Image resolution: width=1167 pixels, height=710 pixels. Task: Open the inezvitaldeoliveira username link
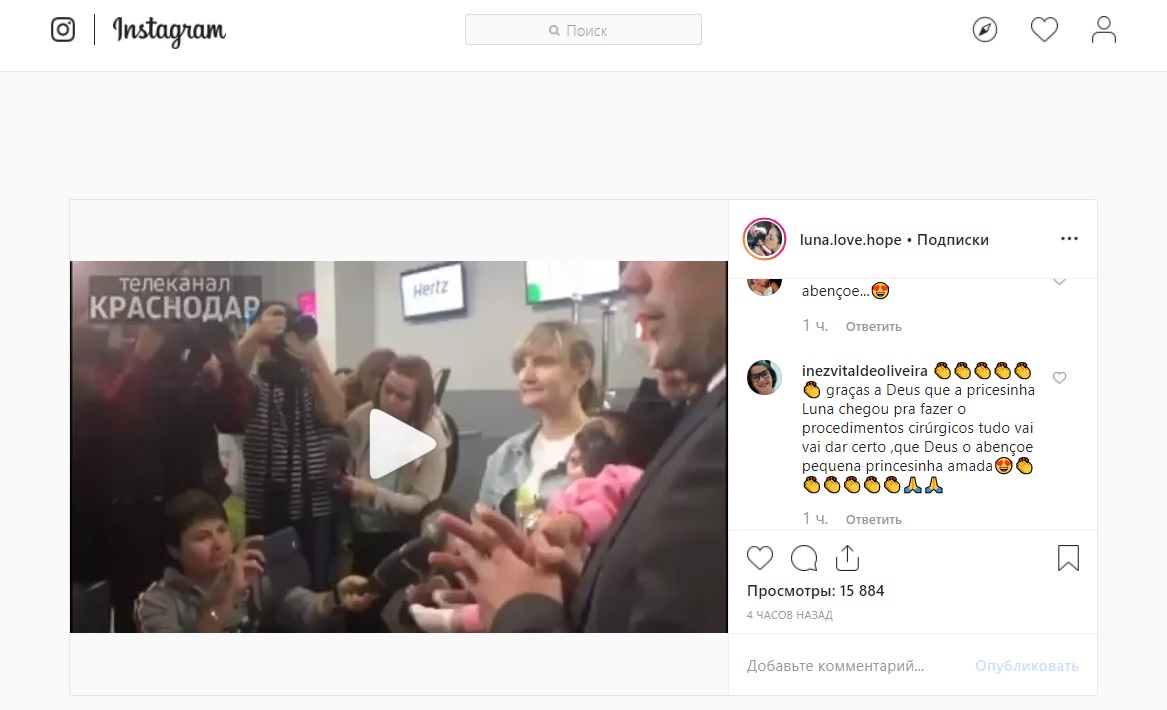point(864,371)
